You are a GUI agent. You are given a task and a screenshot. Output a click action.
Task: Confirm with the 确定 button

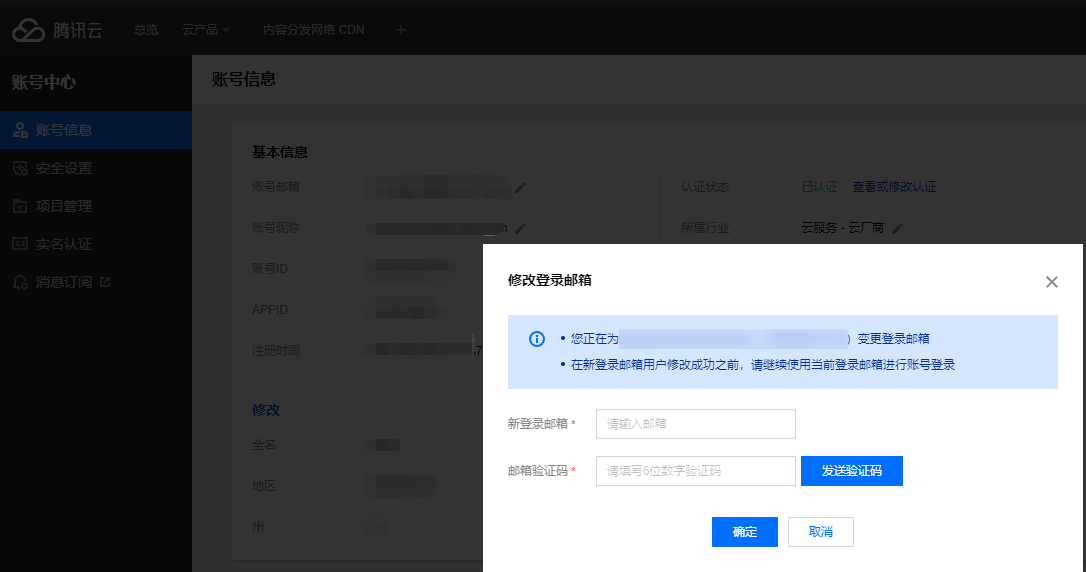[745, 532]
